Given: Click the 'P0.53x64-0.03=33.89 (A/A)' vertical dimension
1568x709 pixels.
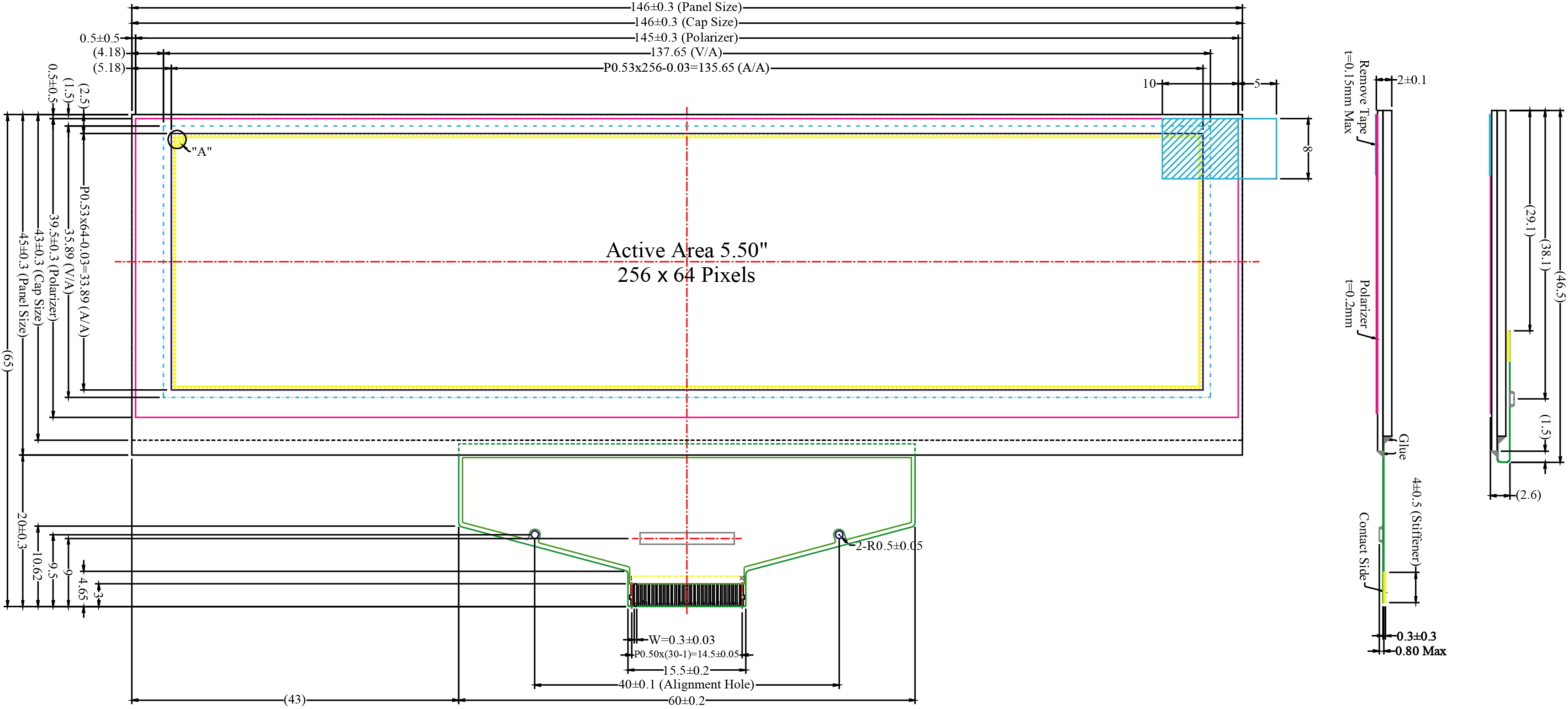Looking at the screenshot, I should point(84,262).
